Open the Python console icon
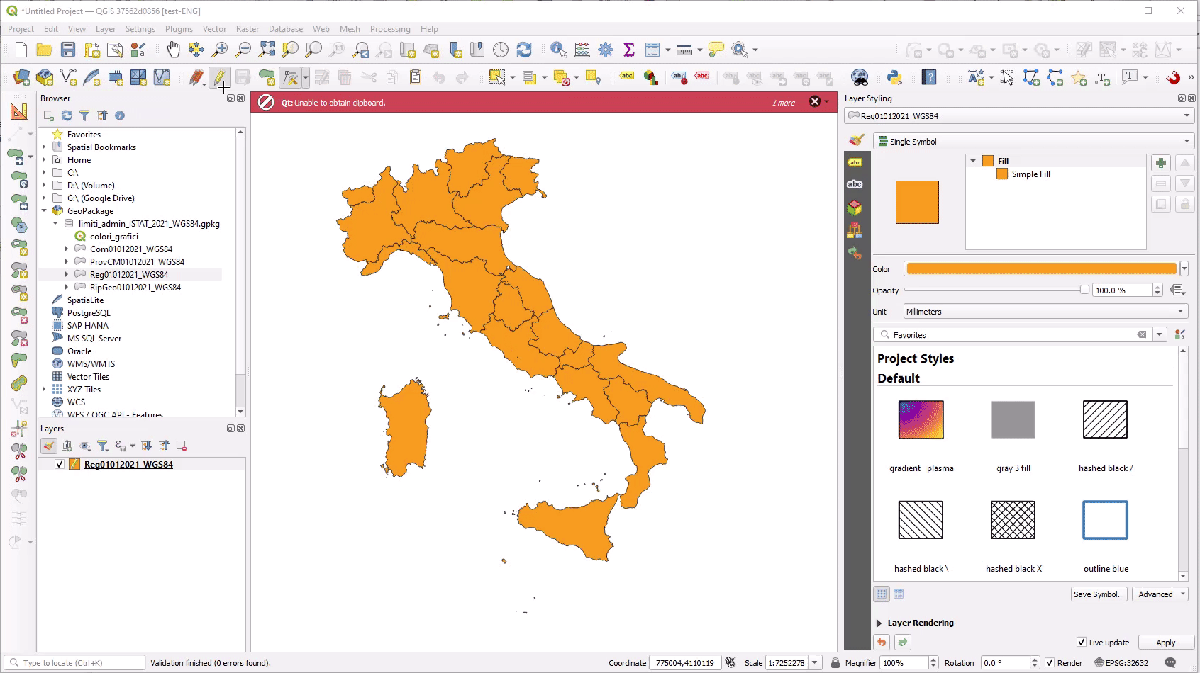The width and height of the screenshot is (1200, 673). (x=895, y=77)
